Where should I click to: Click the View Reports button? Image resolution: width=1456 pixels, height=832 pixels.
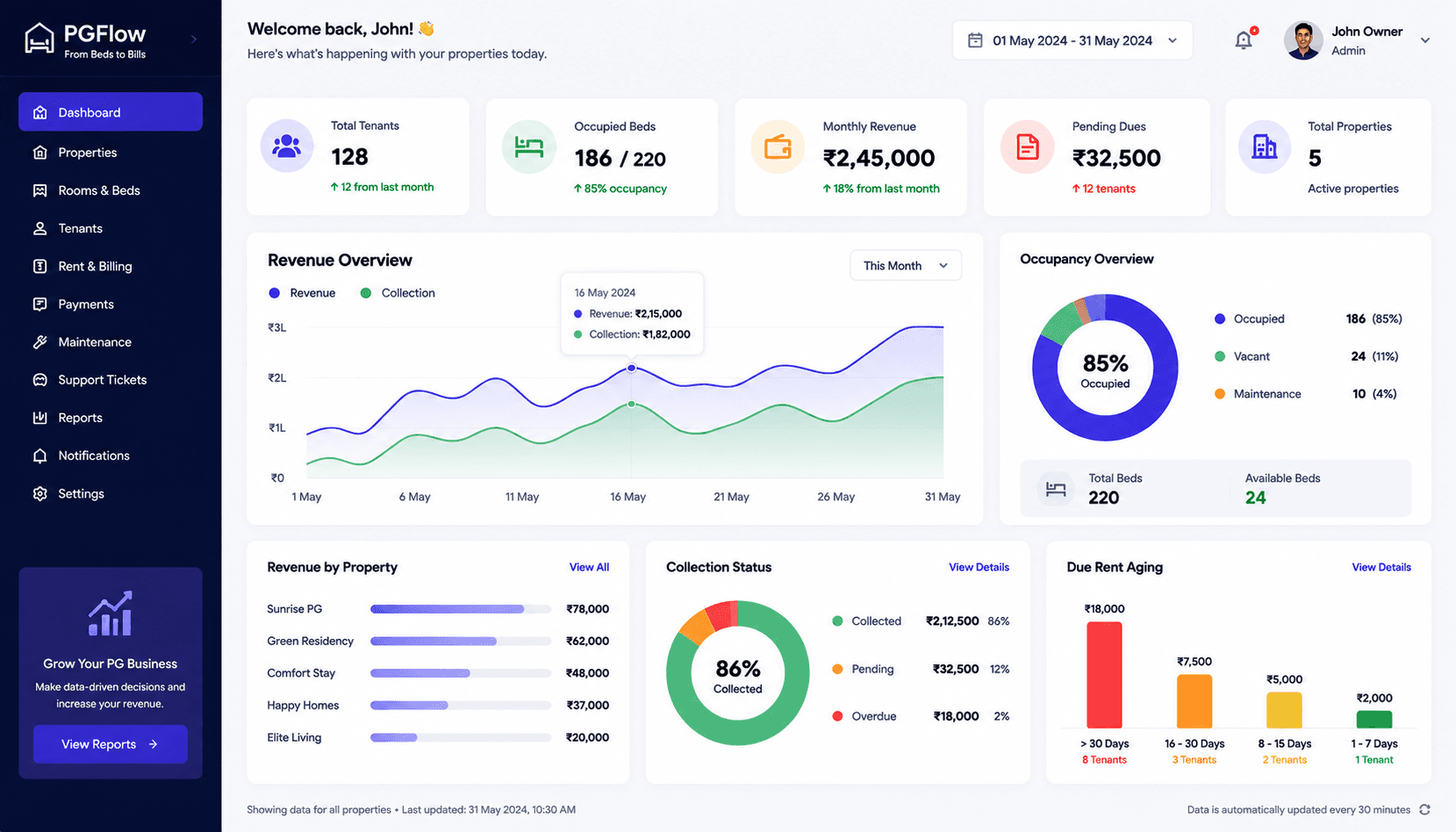(111, 744)
